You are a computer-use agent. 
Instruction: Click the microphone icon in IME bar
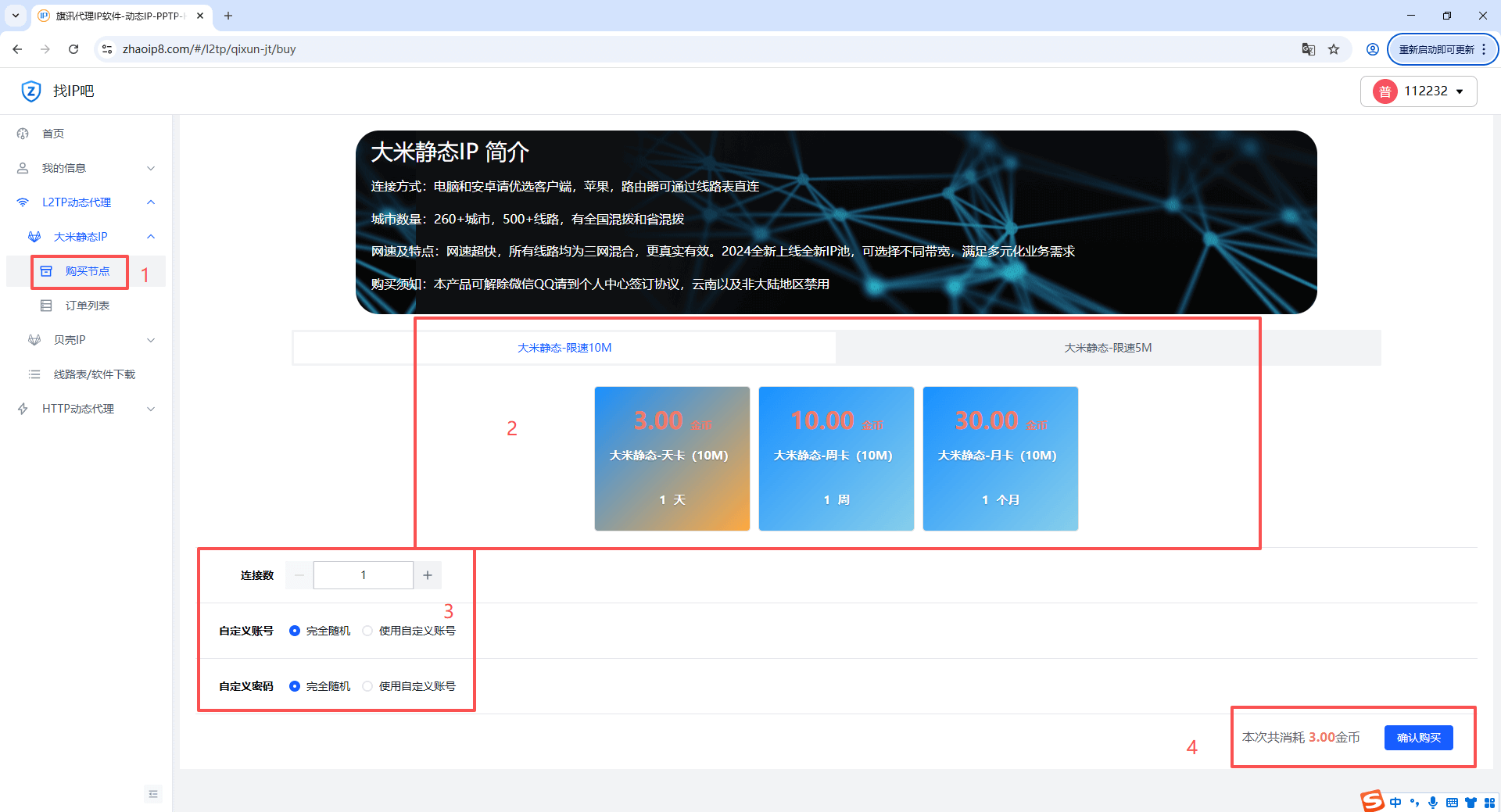pos(1433,803)
